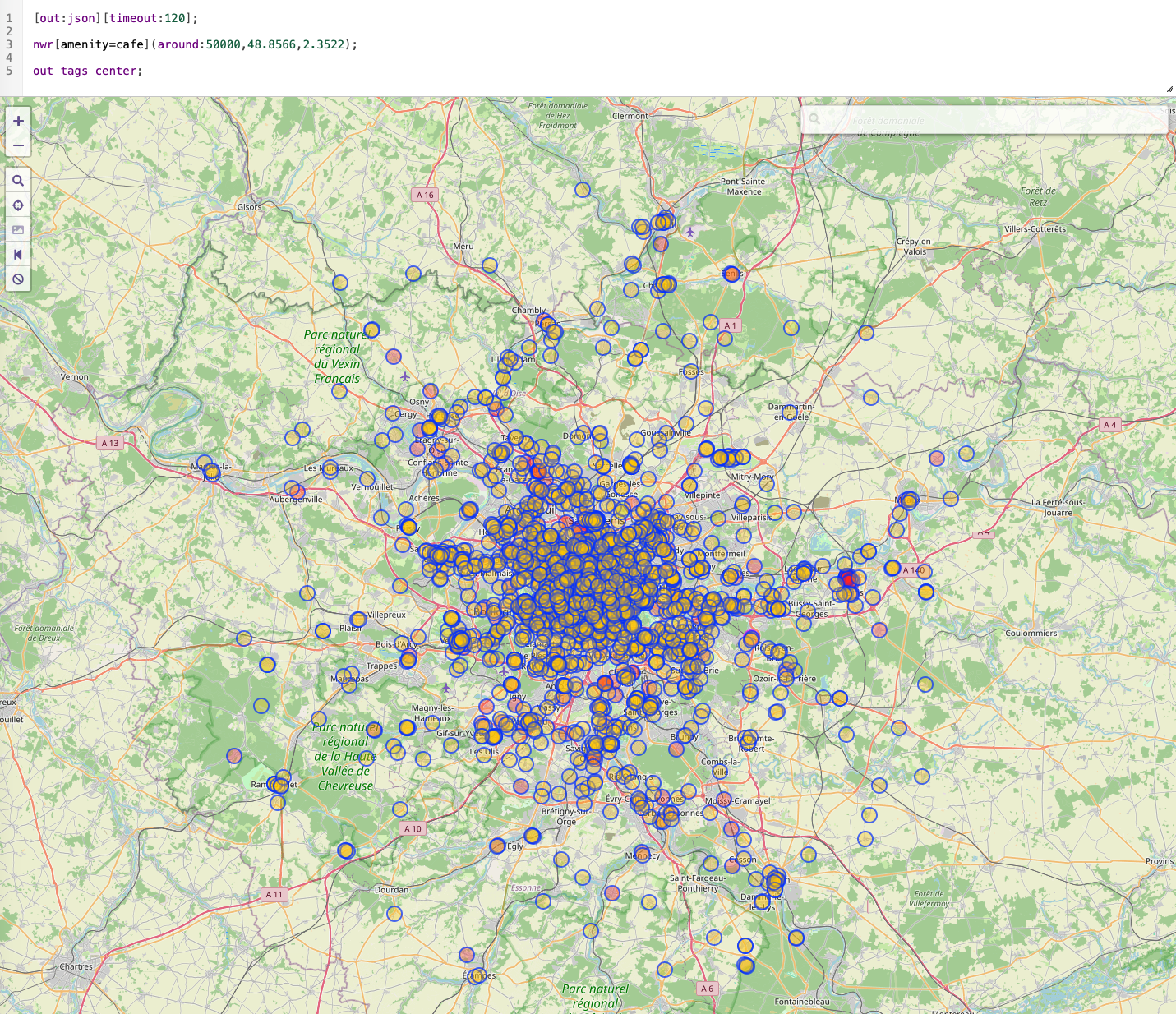1176x1014 pixels.
Task: Click the A 16 motorway shield
Action: (425, 195)
